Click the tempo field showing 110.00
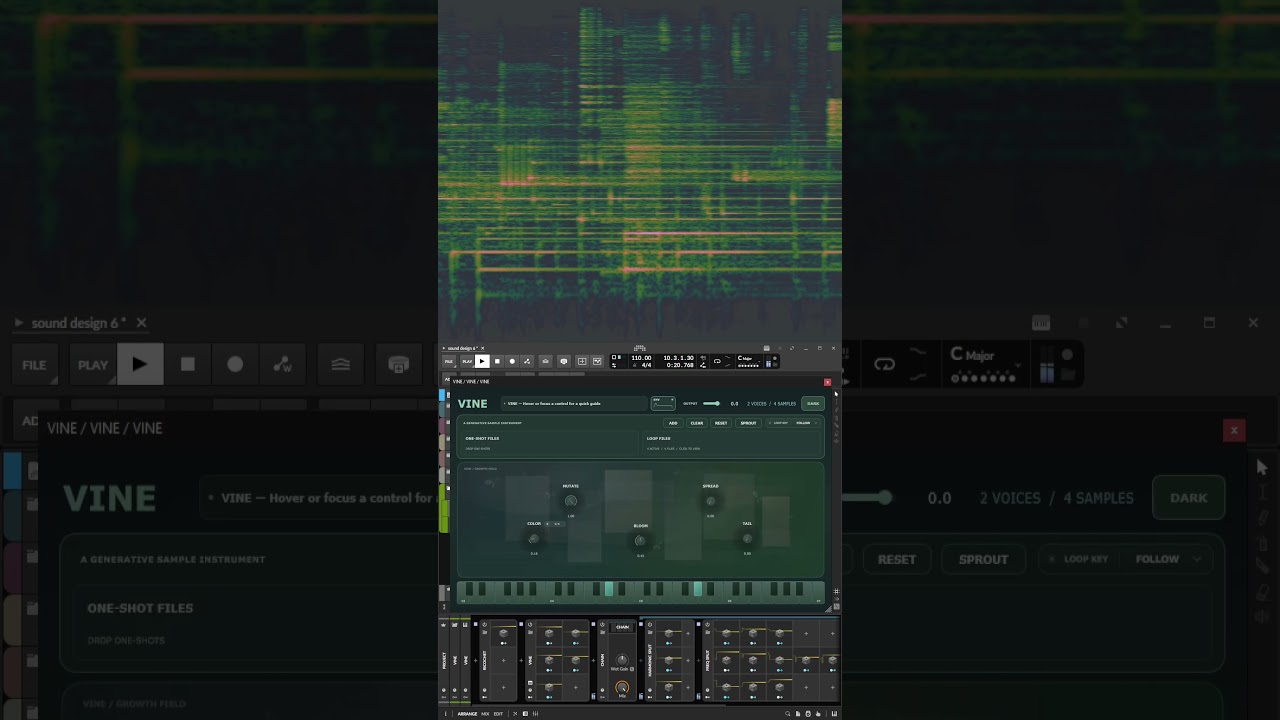The width and height of the screenshot is (1280, 720). click(641, 358)
